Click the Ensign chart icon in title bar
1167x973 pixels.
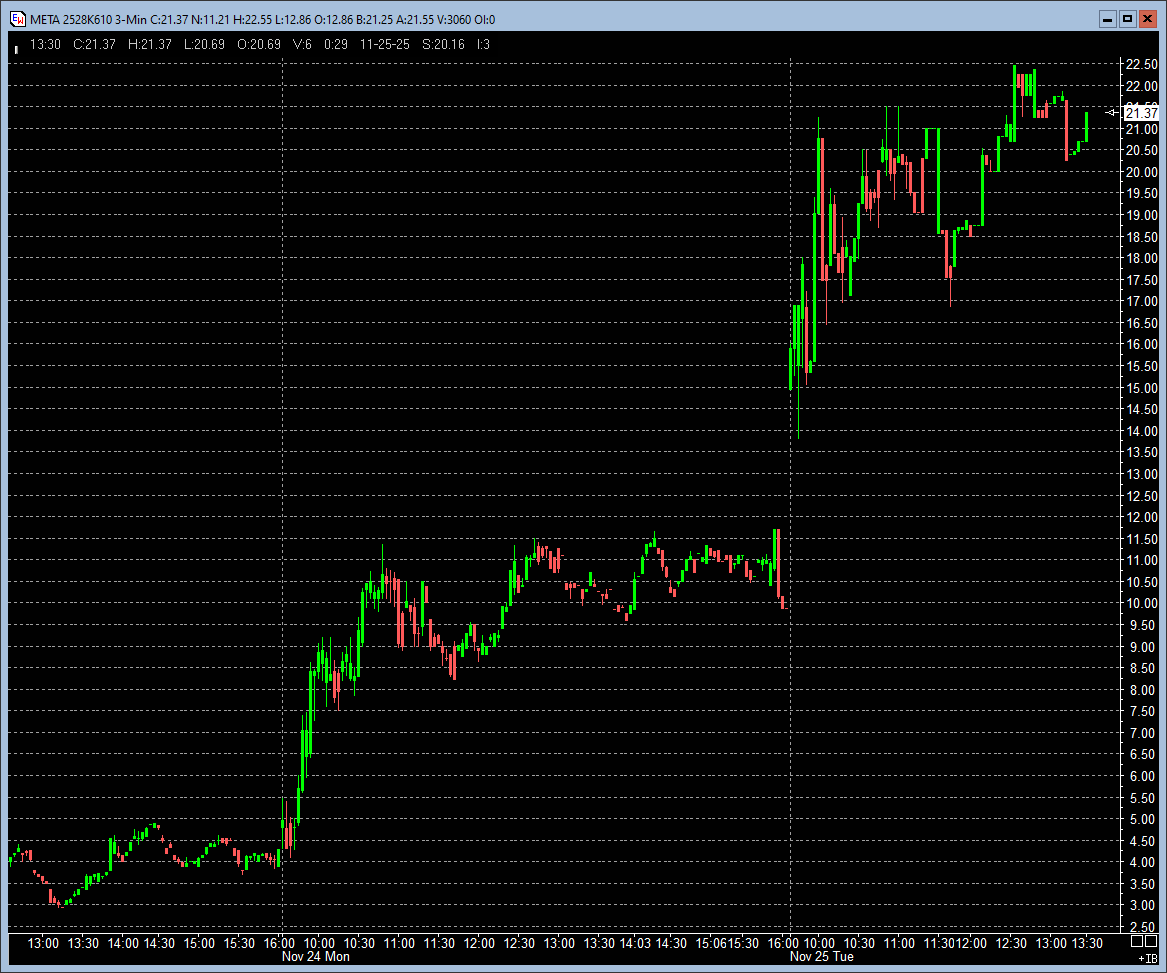tap(17, 19)
